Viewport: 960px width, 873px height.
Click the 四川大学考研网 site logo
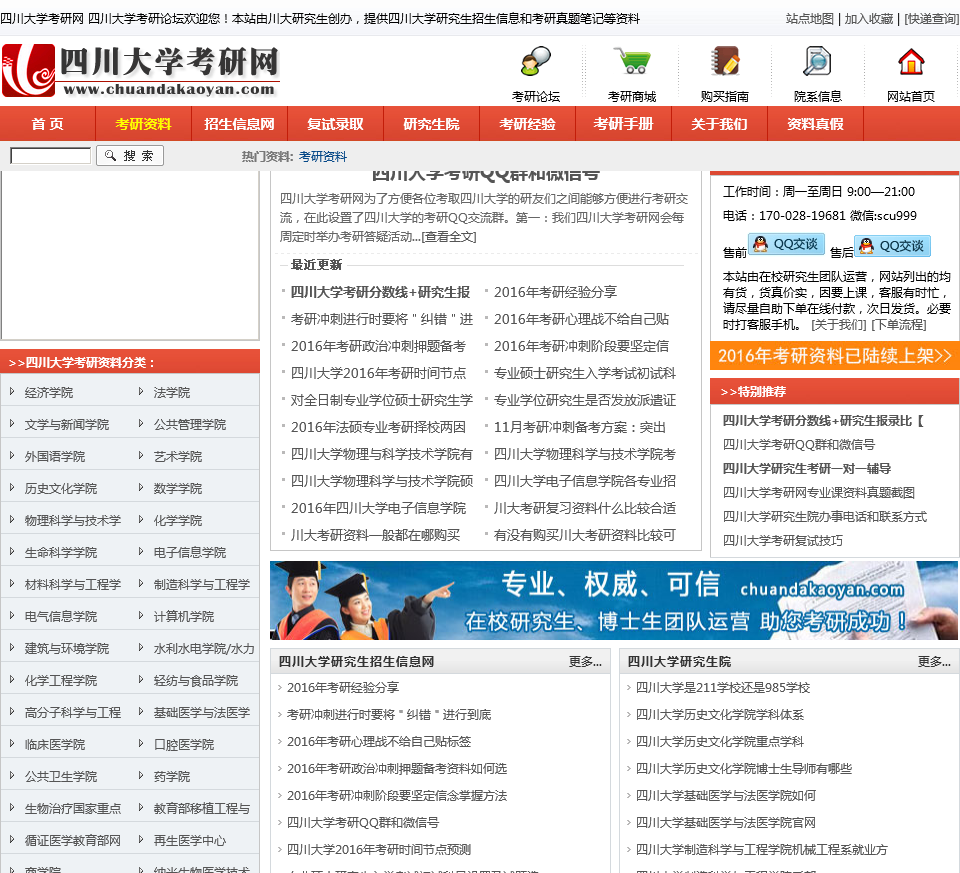coord(141,70)
